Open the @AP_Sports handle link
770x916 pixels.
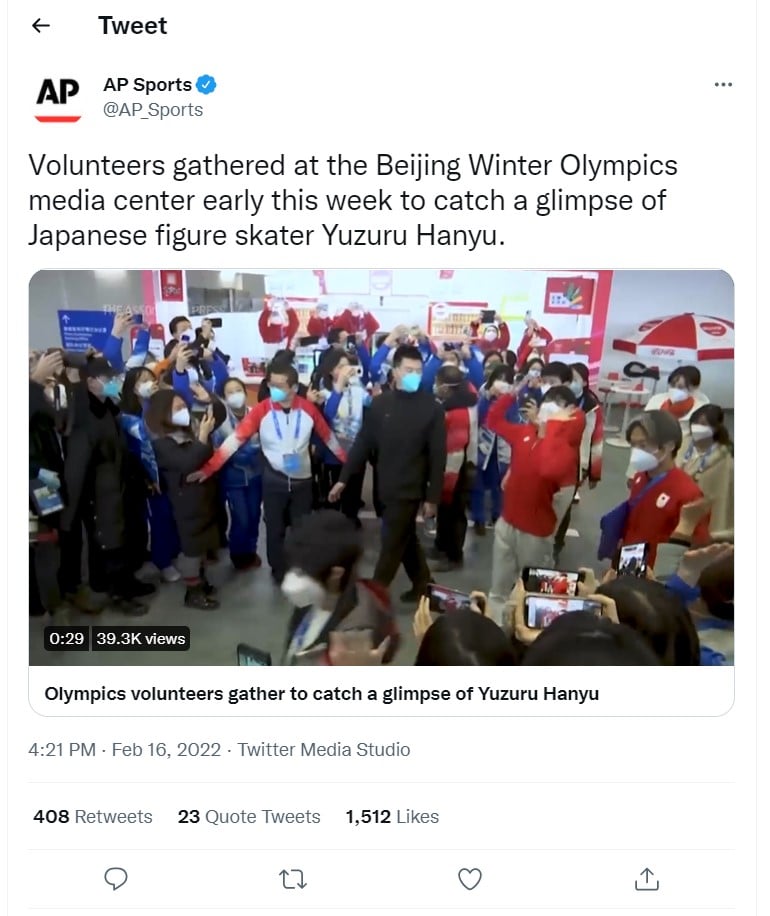coord(153,110)
